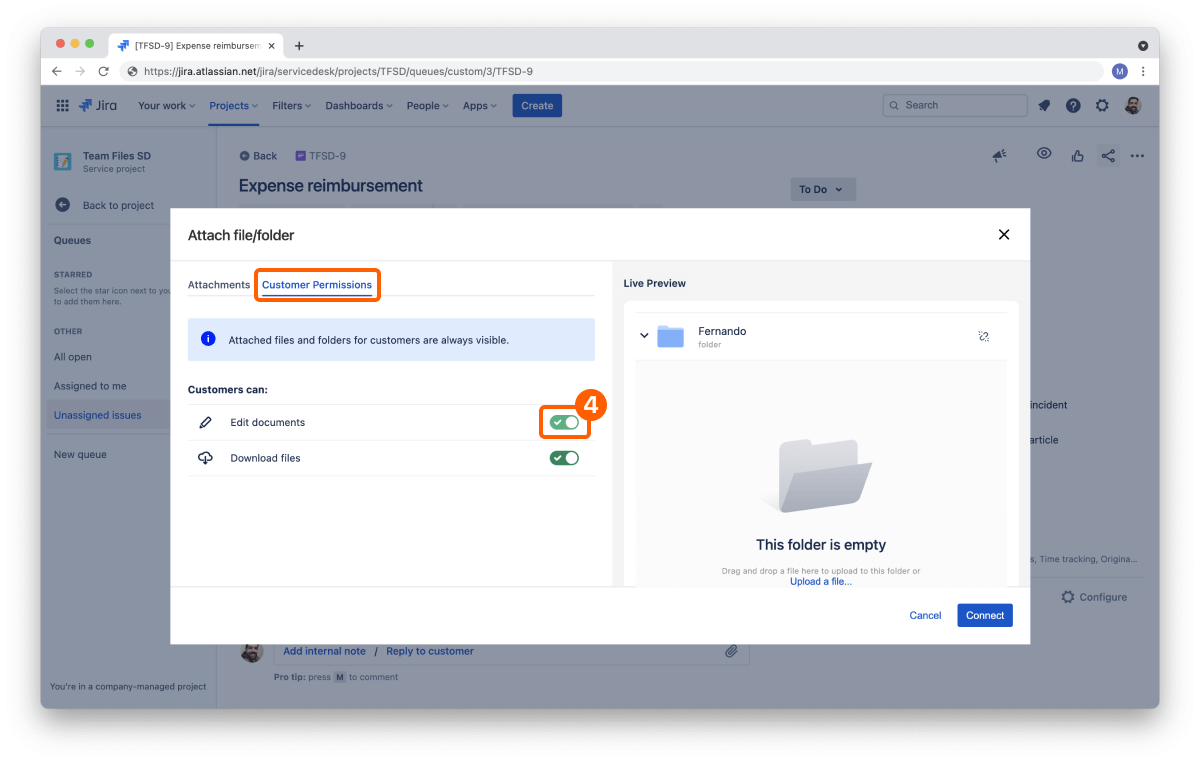Click the Back button above issue title
1200x762 pixels.
click(258, 156)
